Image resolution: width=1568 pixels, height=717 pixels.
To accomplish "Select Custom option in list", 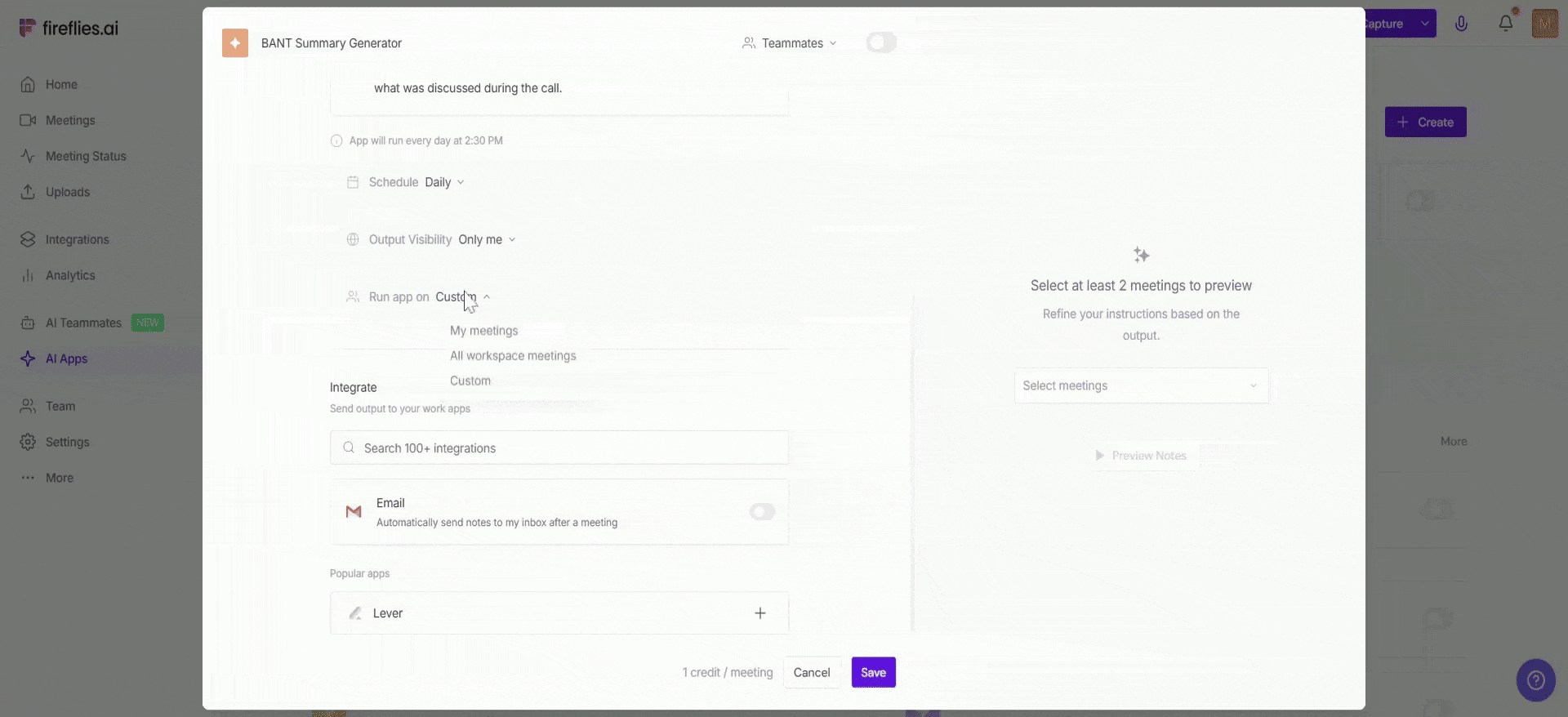I will pyautogui.click(x=470, y=381).
